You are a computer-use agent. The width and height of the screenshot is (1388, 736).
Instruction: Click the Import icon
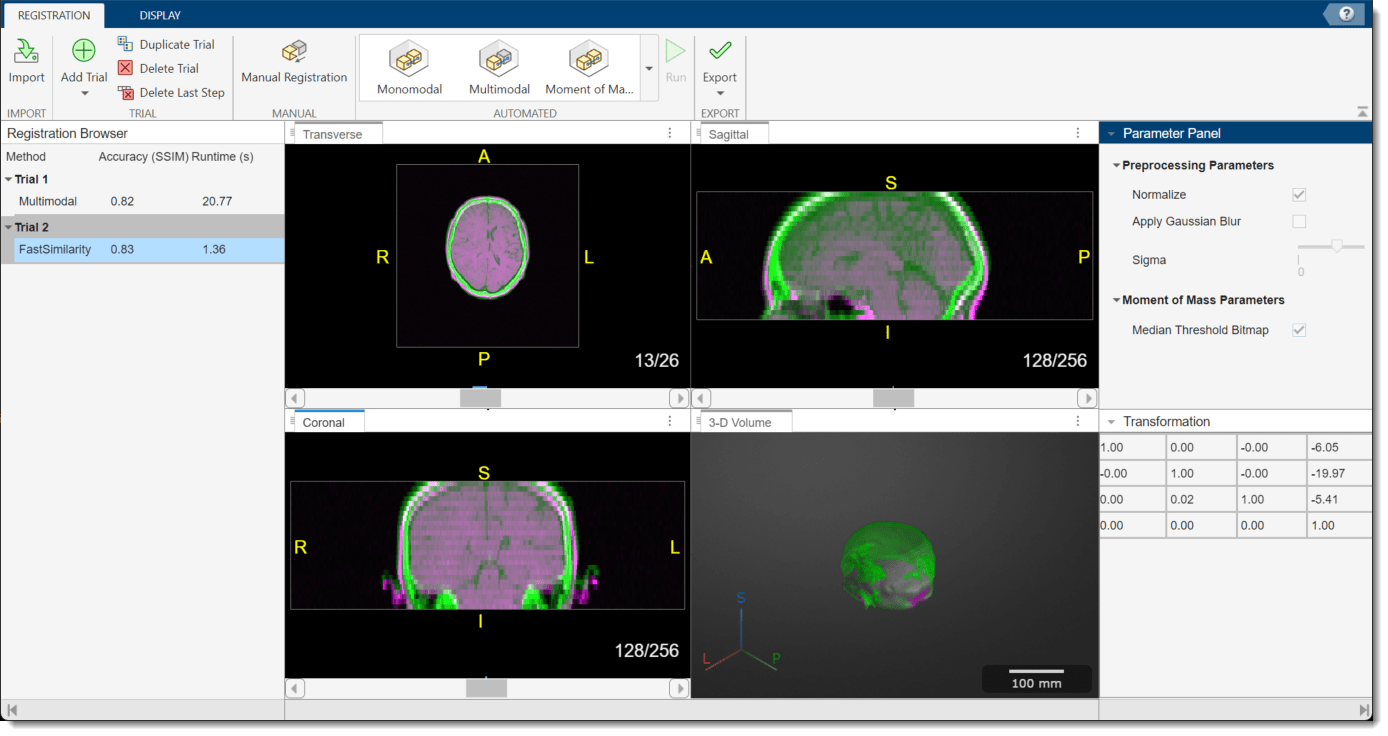point(27,53)
